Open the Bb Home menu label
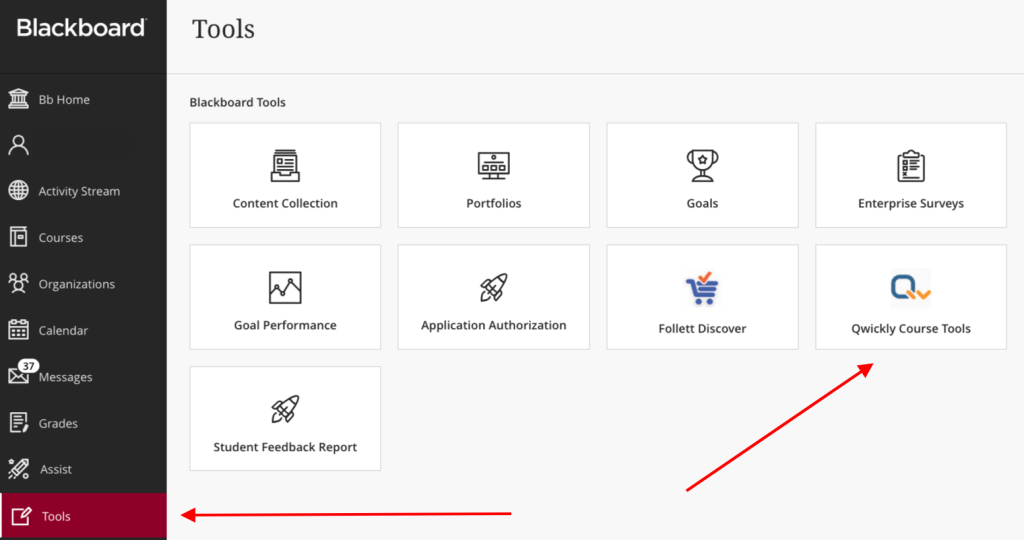This screenshot has height=540, width=1024. coord(64,99)
